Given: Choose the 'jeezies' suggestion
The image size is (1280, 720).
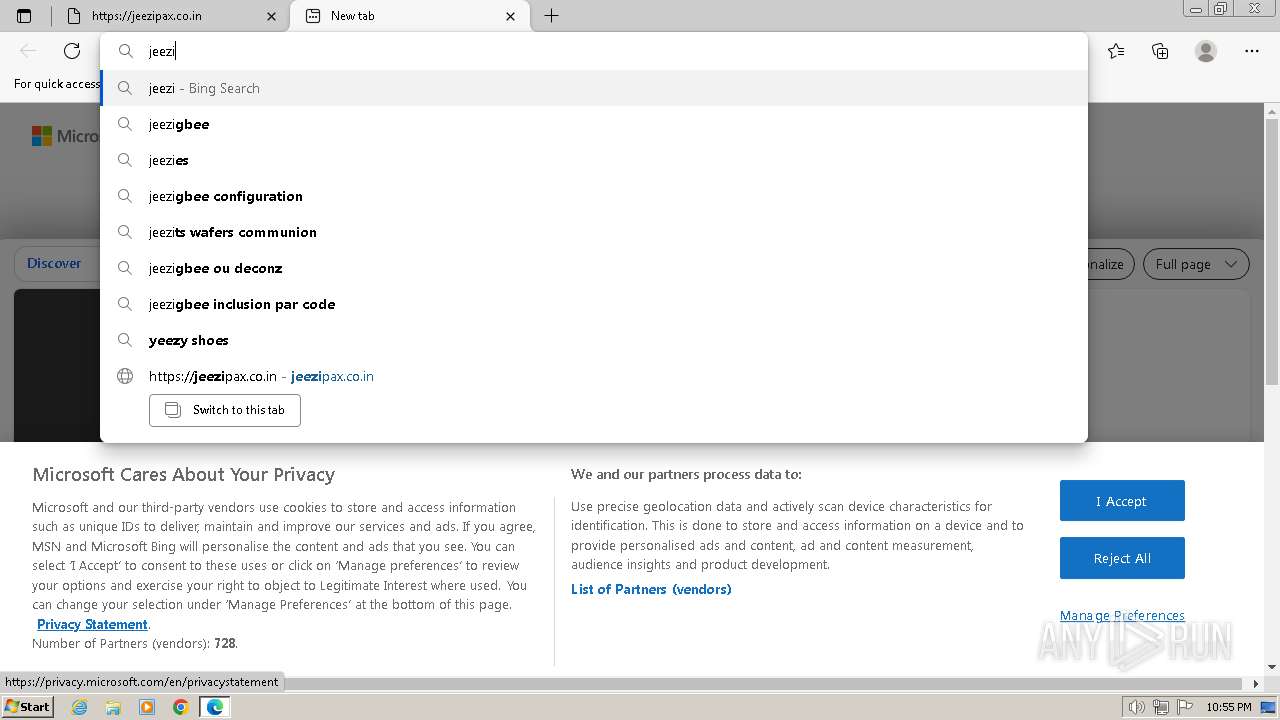Looking at the screenshot, I should (594, 160).
